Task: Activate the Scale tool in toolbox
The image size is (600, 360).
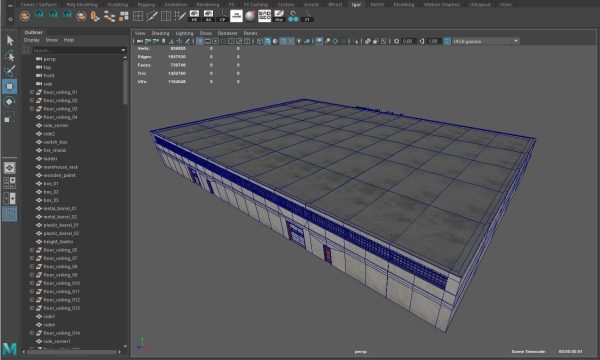Action: (x=10, y=117)
